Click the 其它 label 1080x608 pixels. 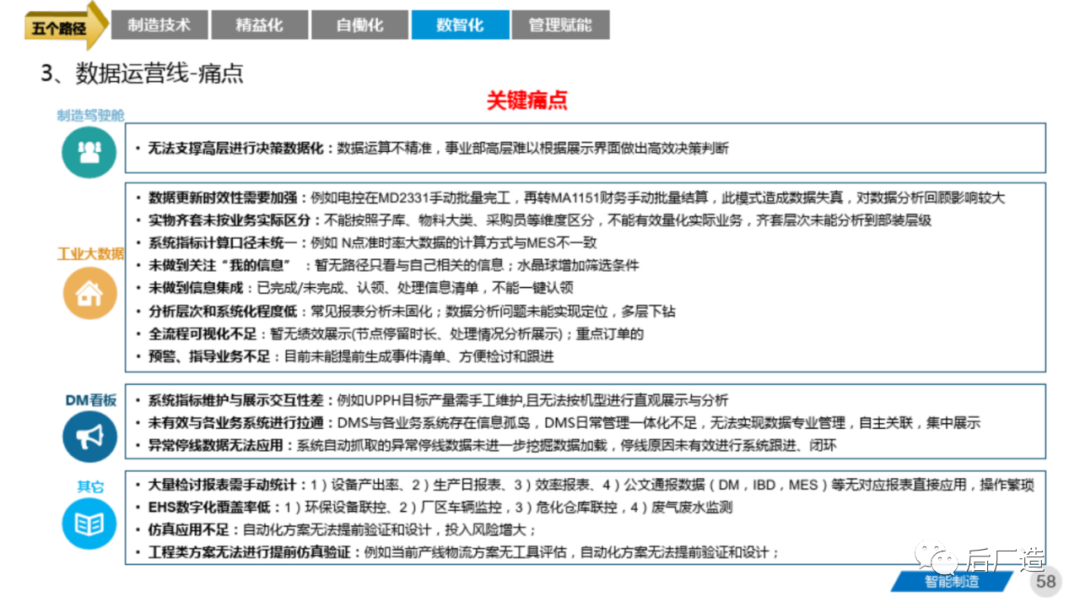[x=90, y=487]
